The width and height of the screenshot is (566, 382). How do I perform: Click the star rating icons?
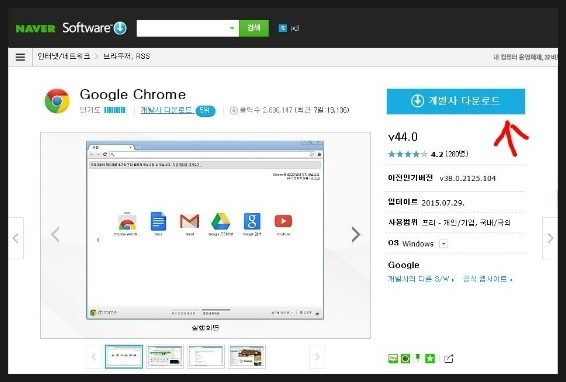tap(408, 154)
